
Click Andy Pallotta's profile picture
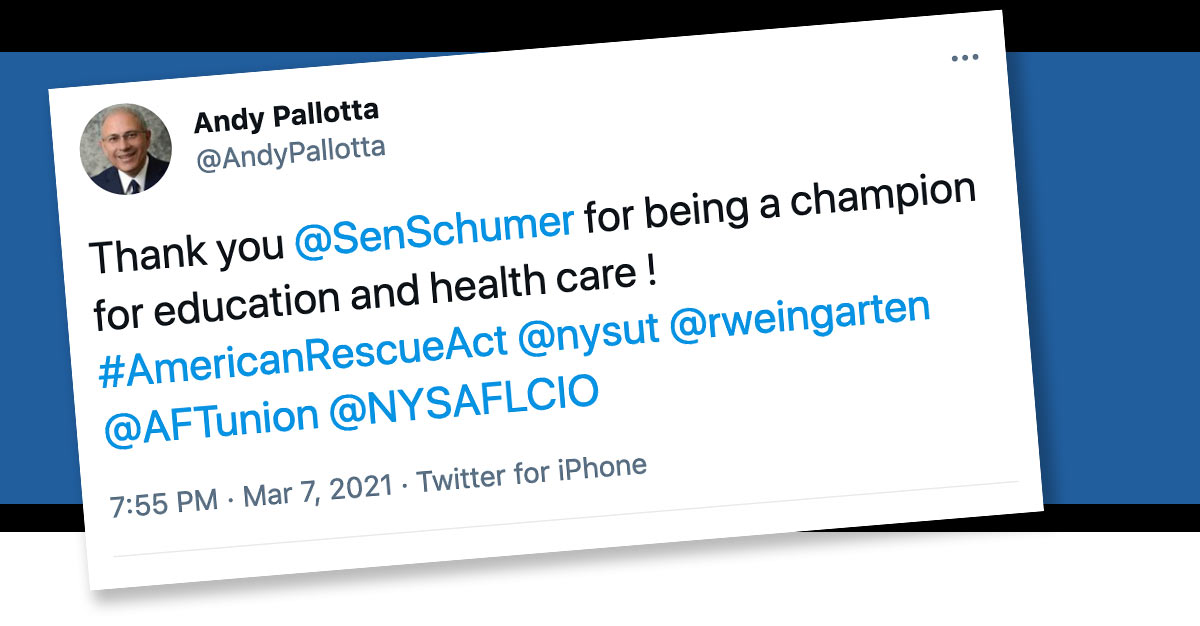(x=126, y=149)
